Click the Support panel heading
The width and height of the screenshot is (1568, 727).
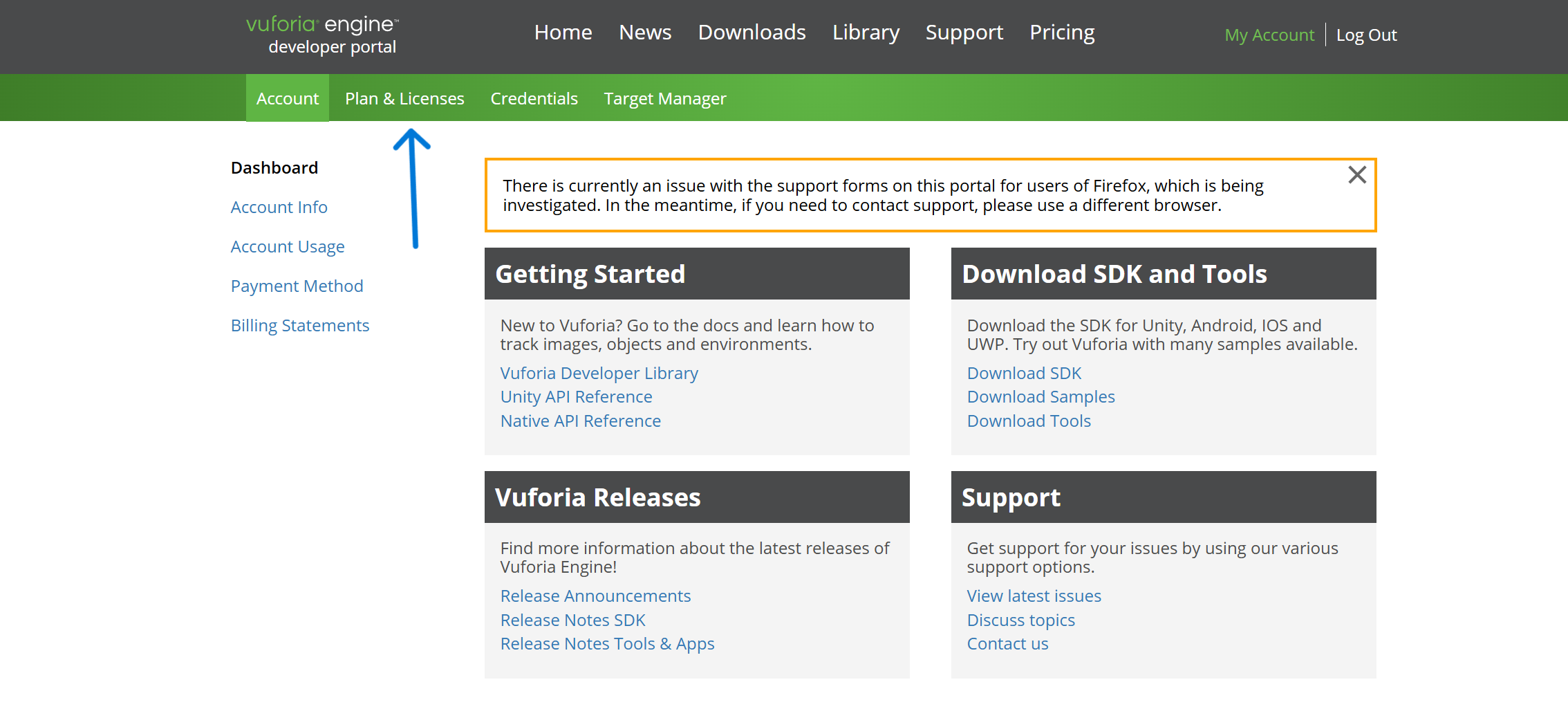1011,498
